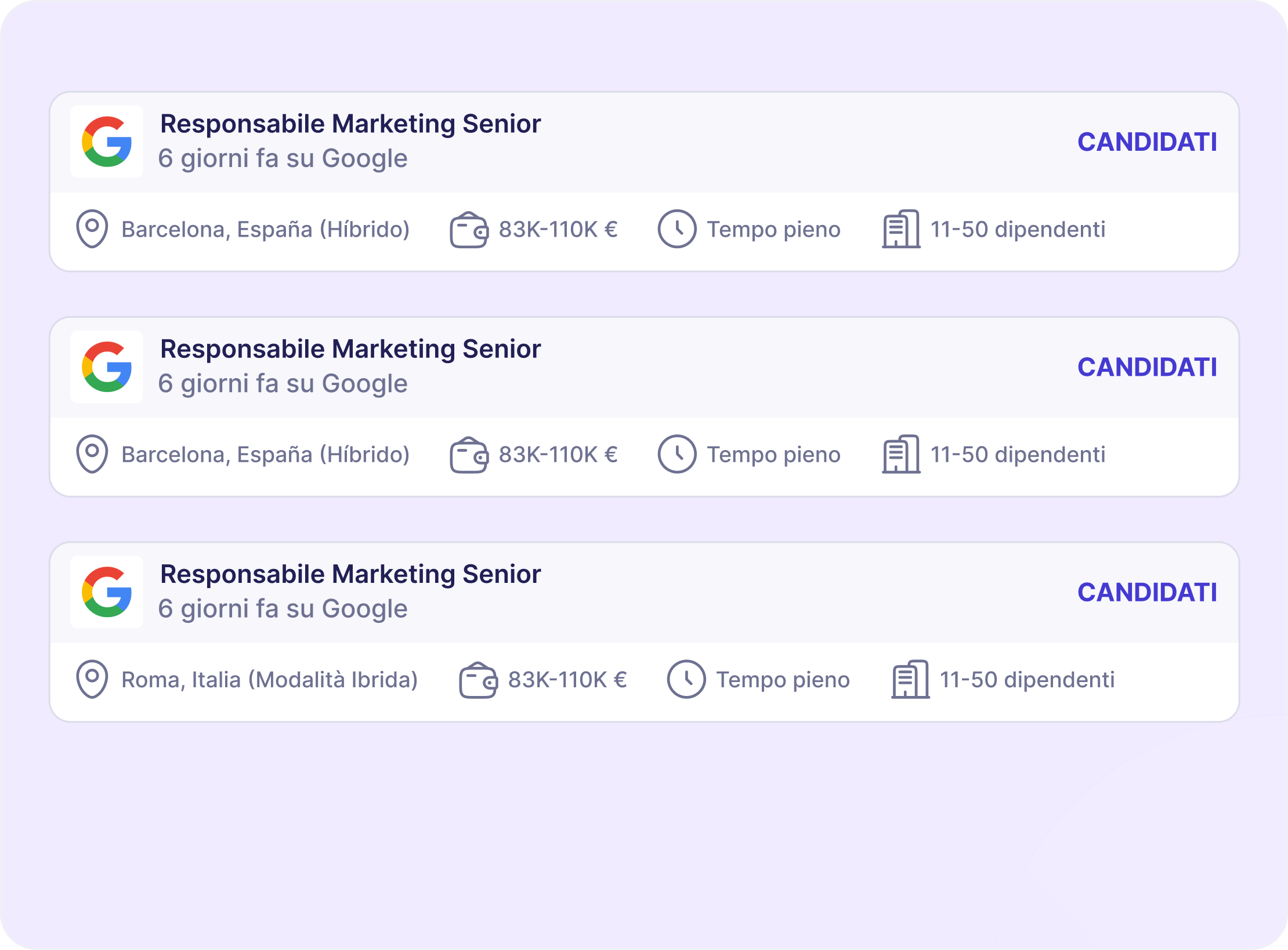The height and width of the screenshot is (950, 1288).
Task: Click the Google logo in the Roma job card
Action: (107, 592)
